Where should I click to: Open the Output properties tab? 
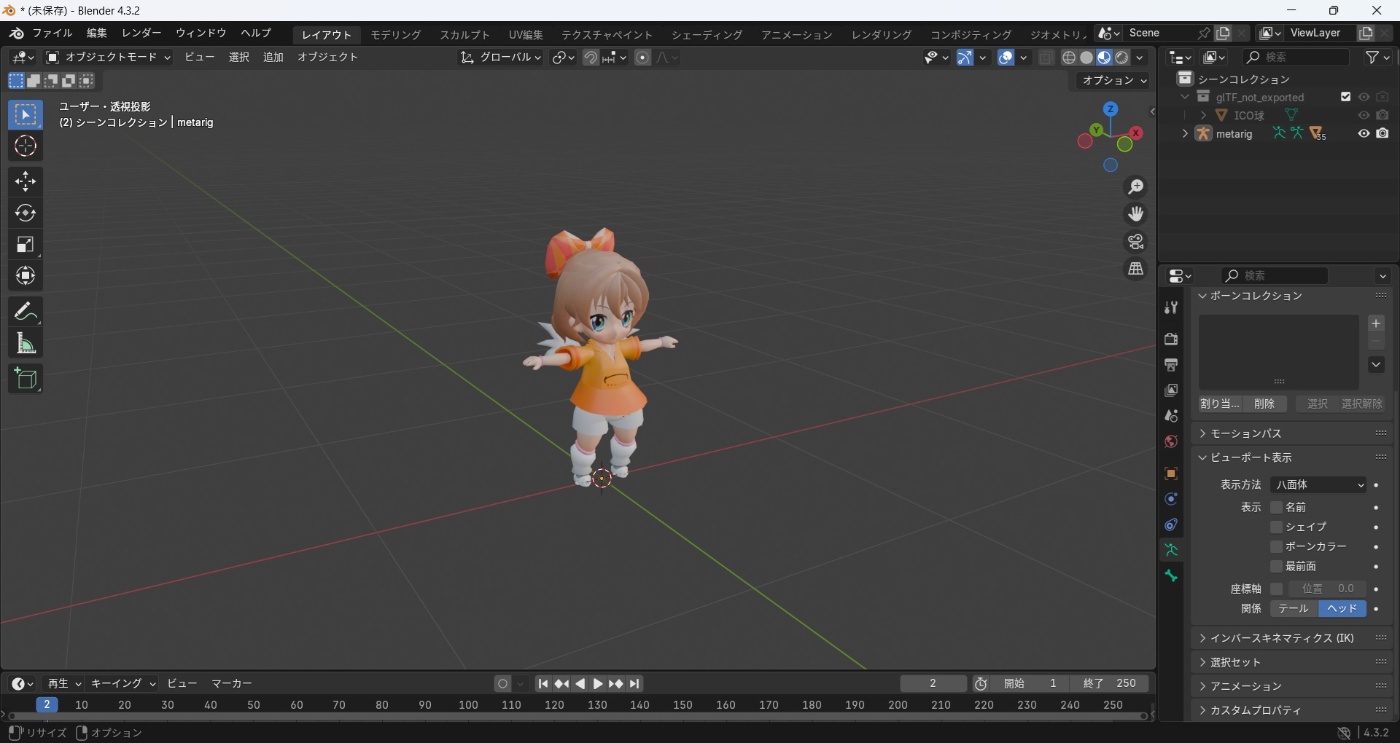coord(1171,365)
